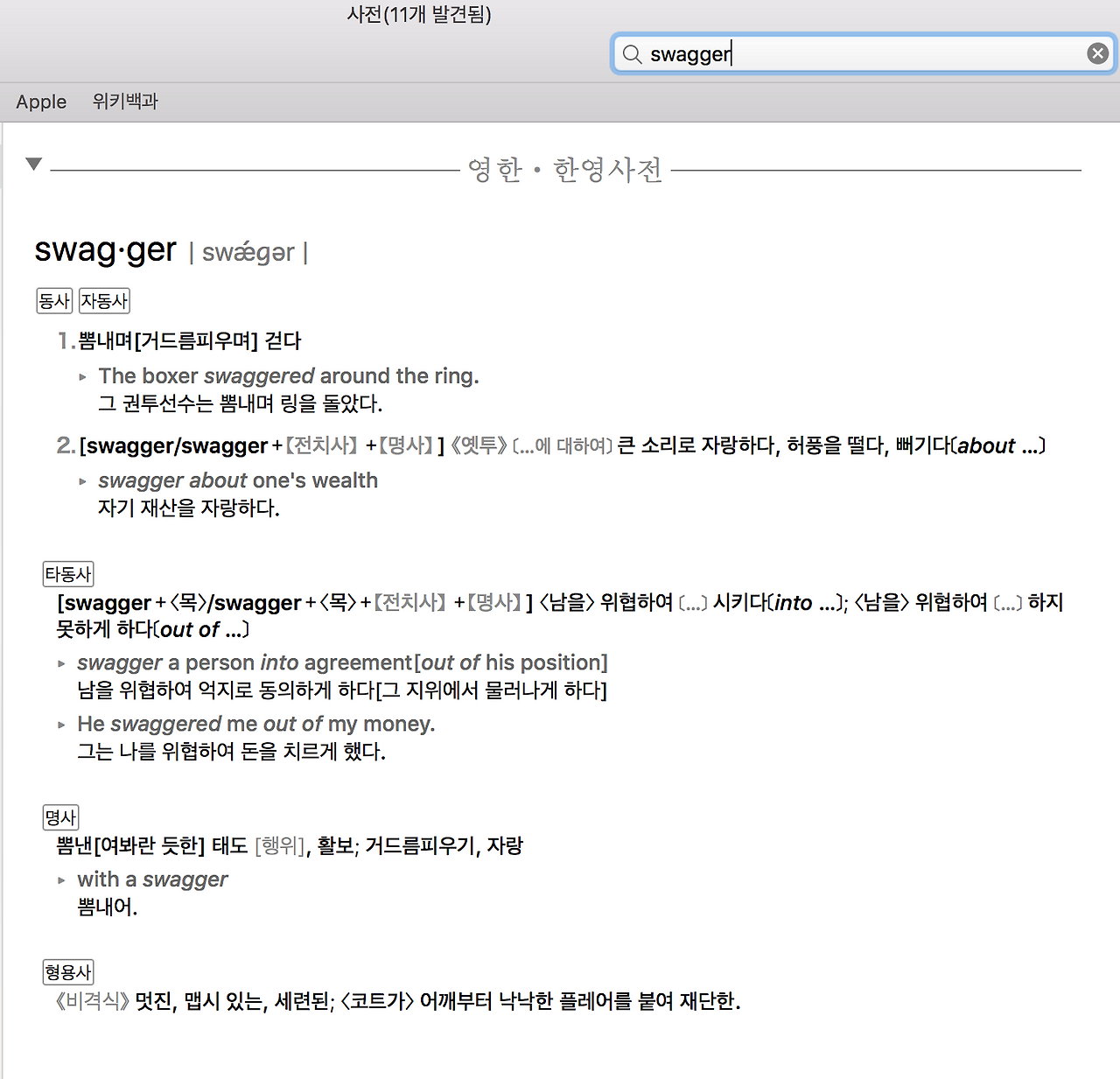Click the 동사 part-of-speech badge
The height and width of the screenshot is (1079, 1120).
coord(53,301)
